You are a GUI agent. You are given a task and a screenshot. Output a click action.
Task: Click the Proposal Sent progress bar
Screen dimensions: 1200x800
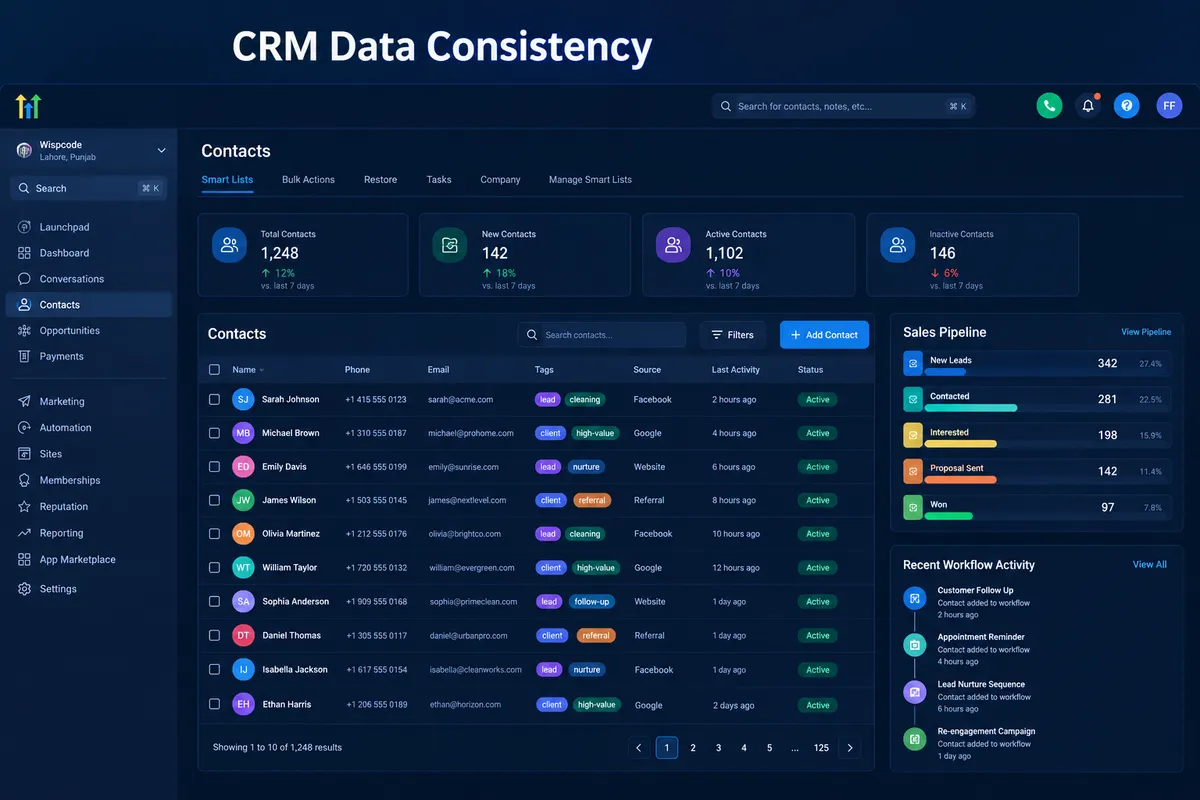tap(960, 480)
